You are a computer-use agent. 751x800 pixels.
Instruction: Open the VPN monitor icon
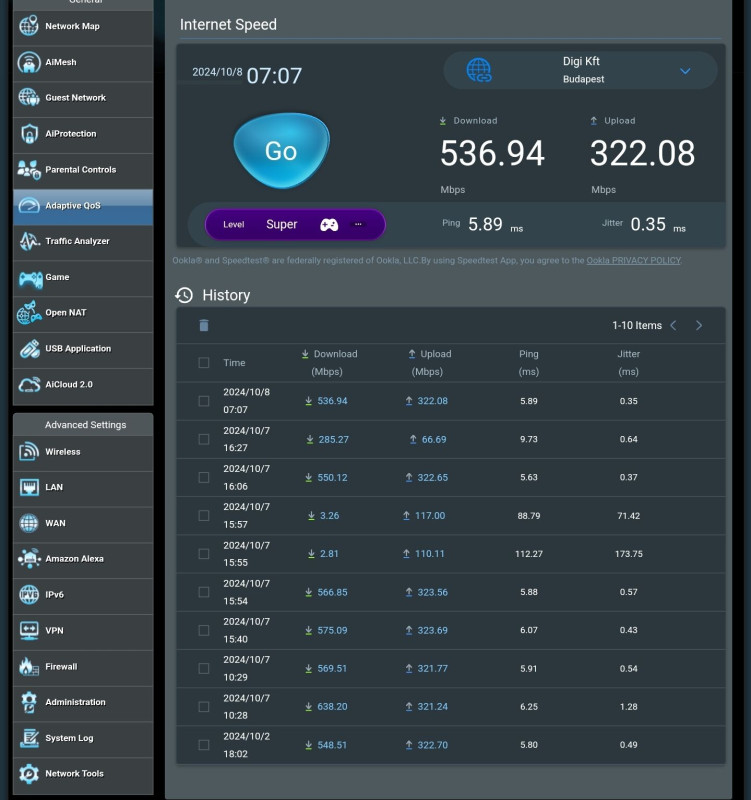[x=29, y=631]
